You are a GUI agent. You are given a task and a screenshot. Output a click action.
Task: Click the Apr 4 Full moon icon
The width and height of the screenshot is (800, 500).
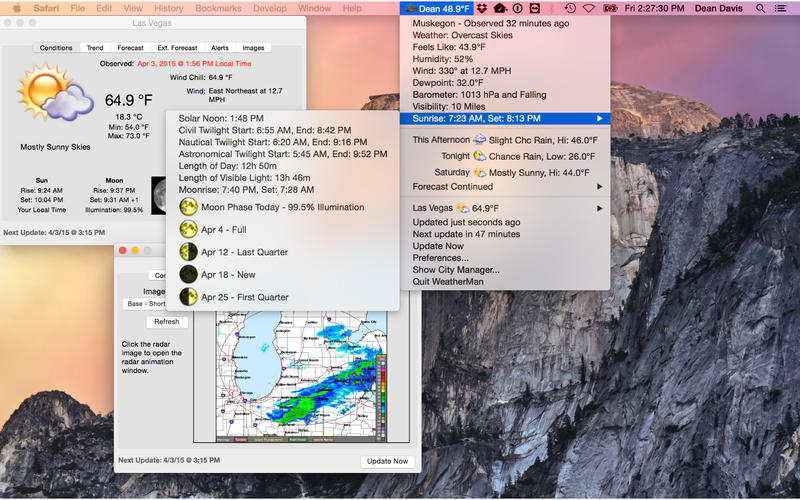pyautogui.click(x=187, y=229)
